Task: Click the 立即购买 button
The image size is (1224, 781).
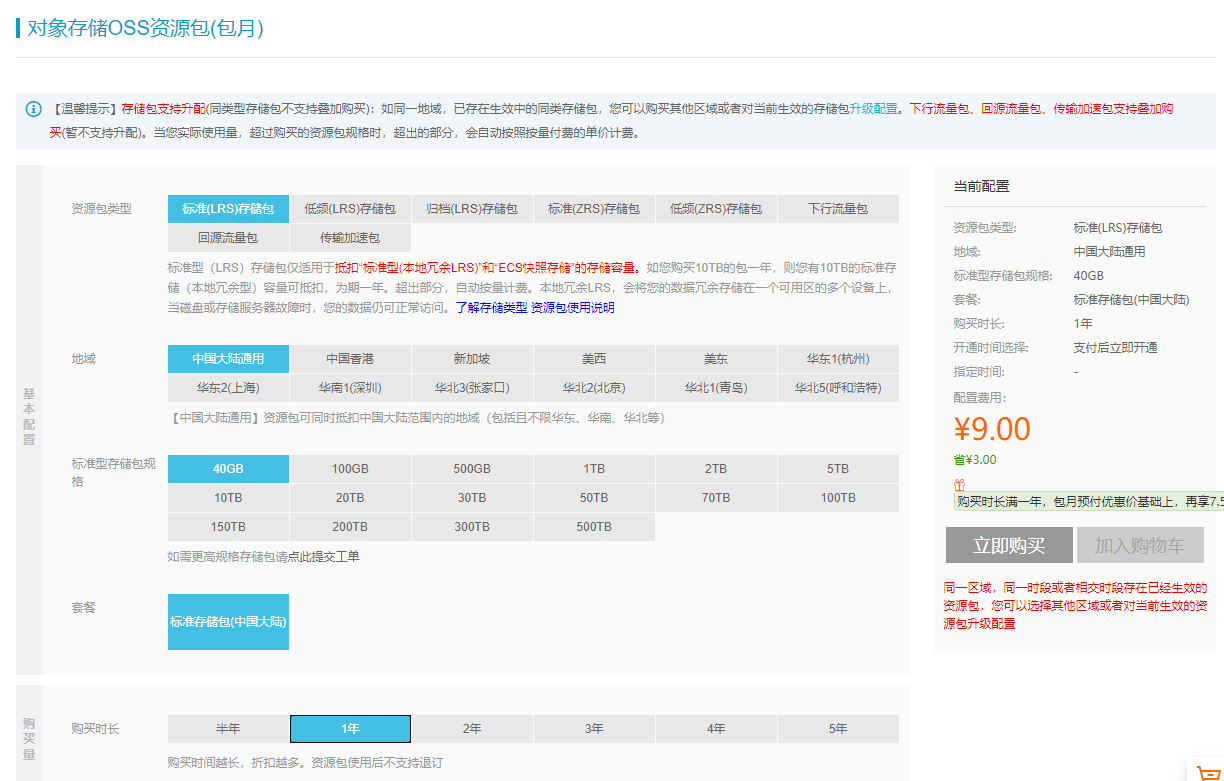Action: click(x=1009, y=546)
